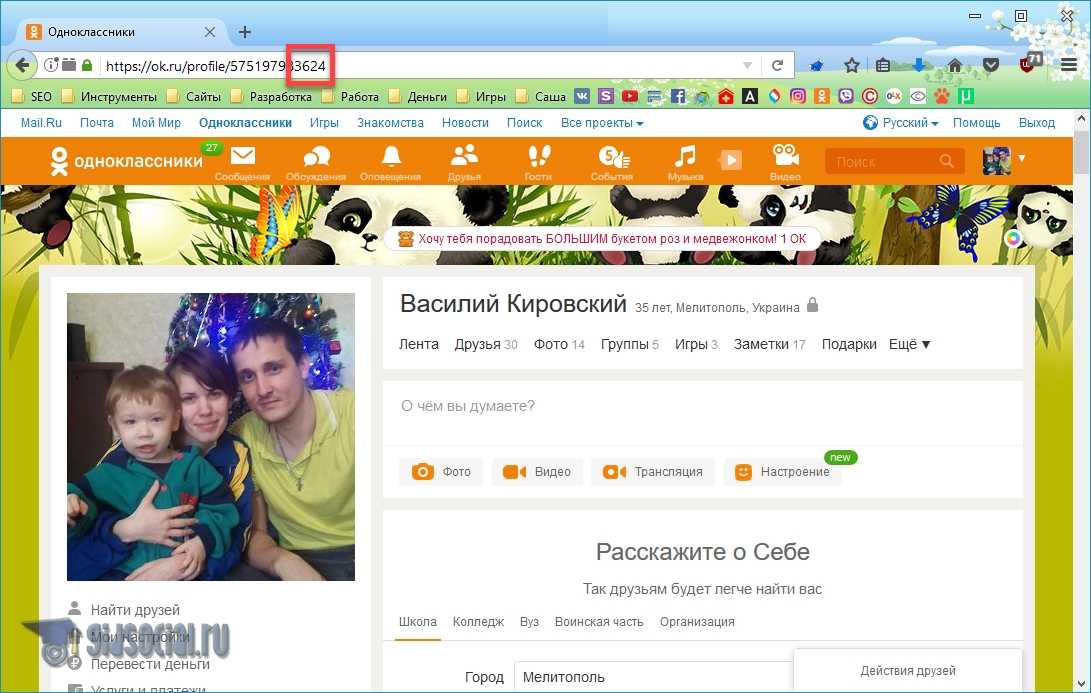Image resolution: width=1091 pixels, height=693 pixels.
Task: Open the Обсуждения discussions icon
Action: point(316,158)
